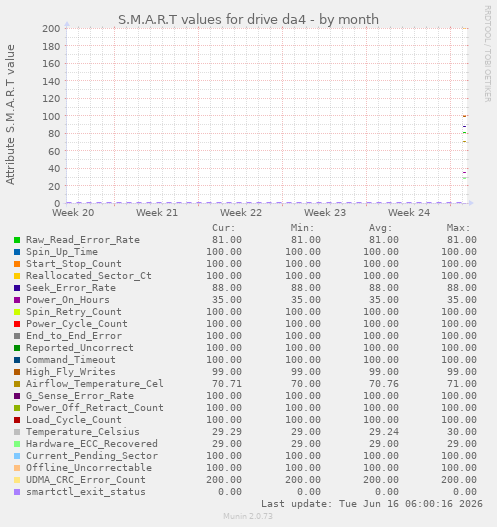Screen dimensions: 497x527
Task: Select the Offline_Uncorrectable legend label
Action: pos(89,468)
